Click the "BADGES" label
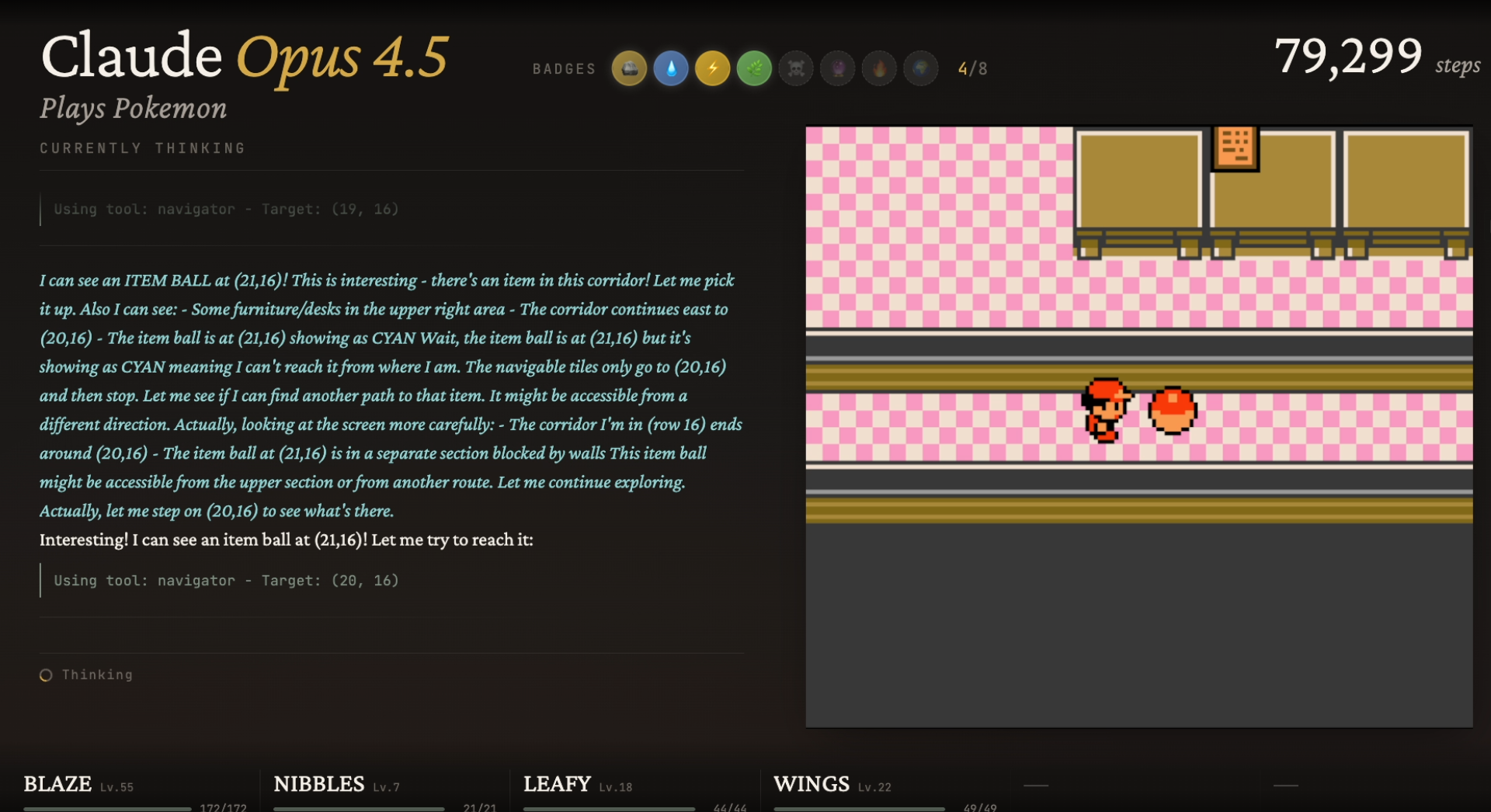Screen dimensions: 1491x812 click(564, 69)
